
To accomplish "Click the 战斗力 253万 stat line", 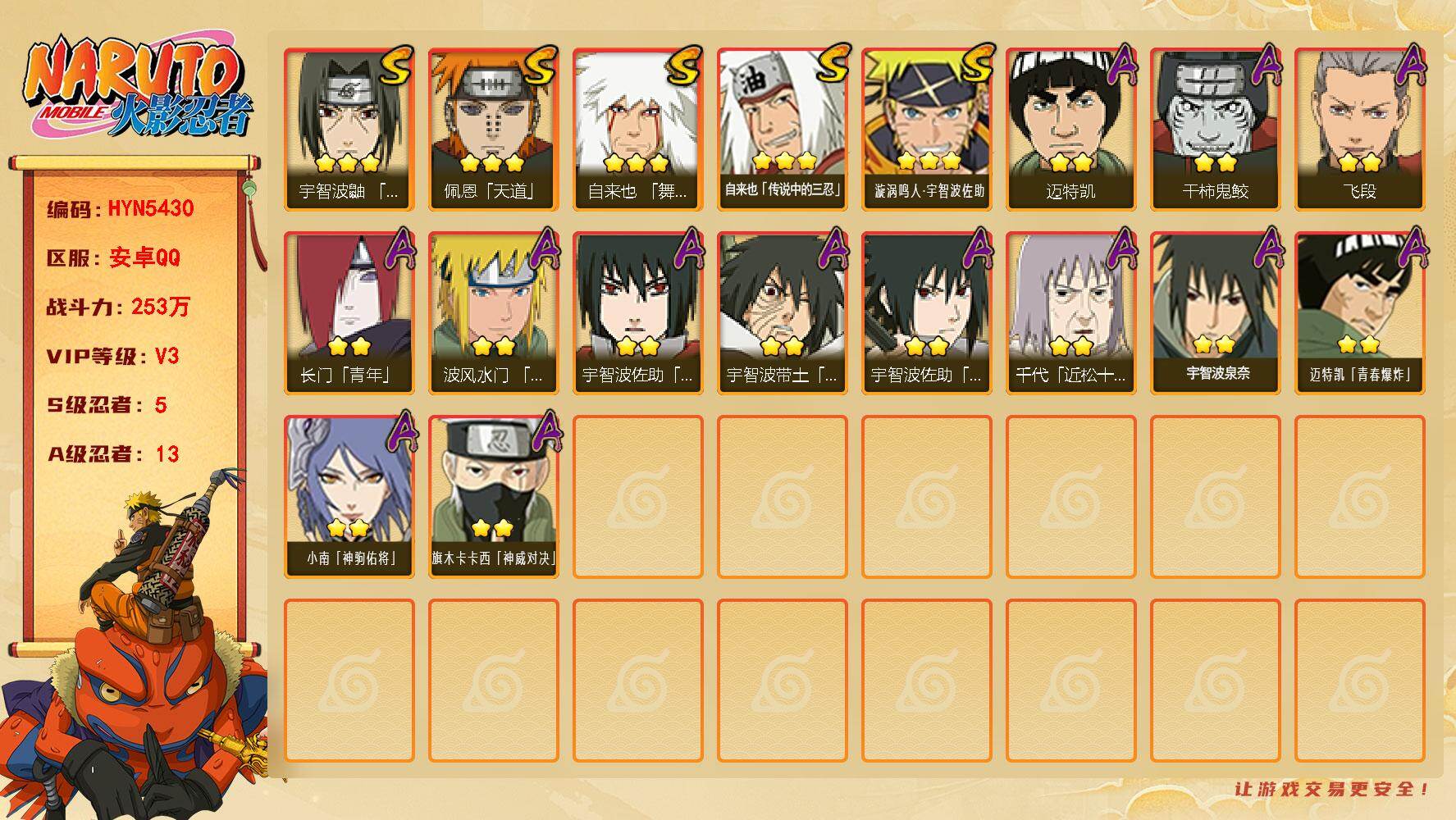I will (118, 307).
